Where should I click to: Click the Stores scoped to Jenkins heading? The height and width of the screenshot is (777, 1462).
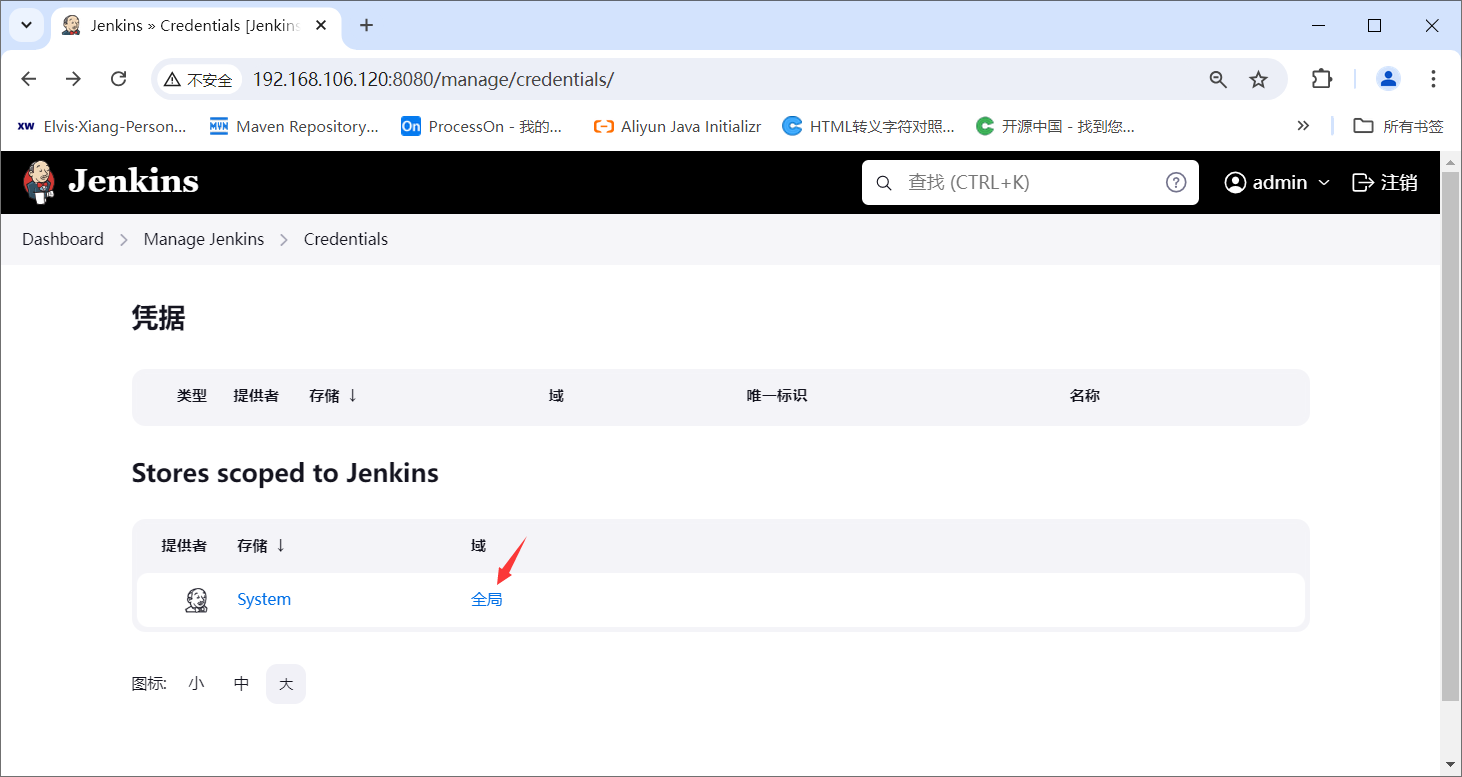click(x=285, y=473)
